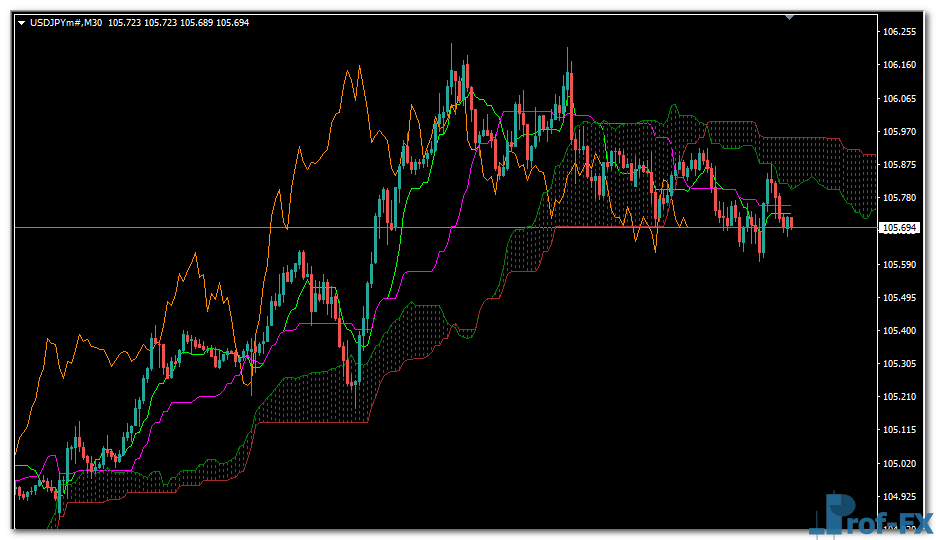Viewport: 936px width, 540px height.
Task: Click the 105.590 price scale label
Action: (x=901, y=264)
